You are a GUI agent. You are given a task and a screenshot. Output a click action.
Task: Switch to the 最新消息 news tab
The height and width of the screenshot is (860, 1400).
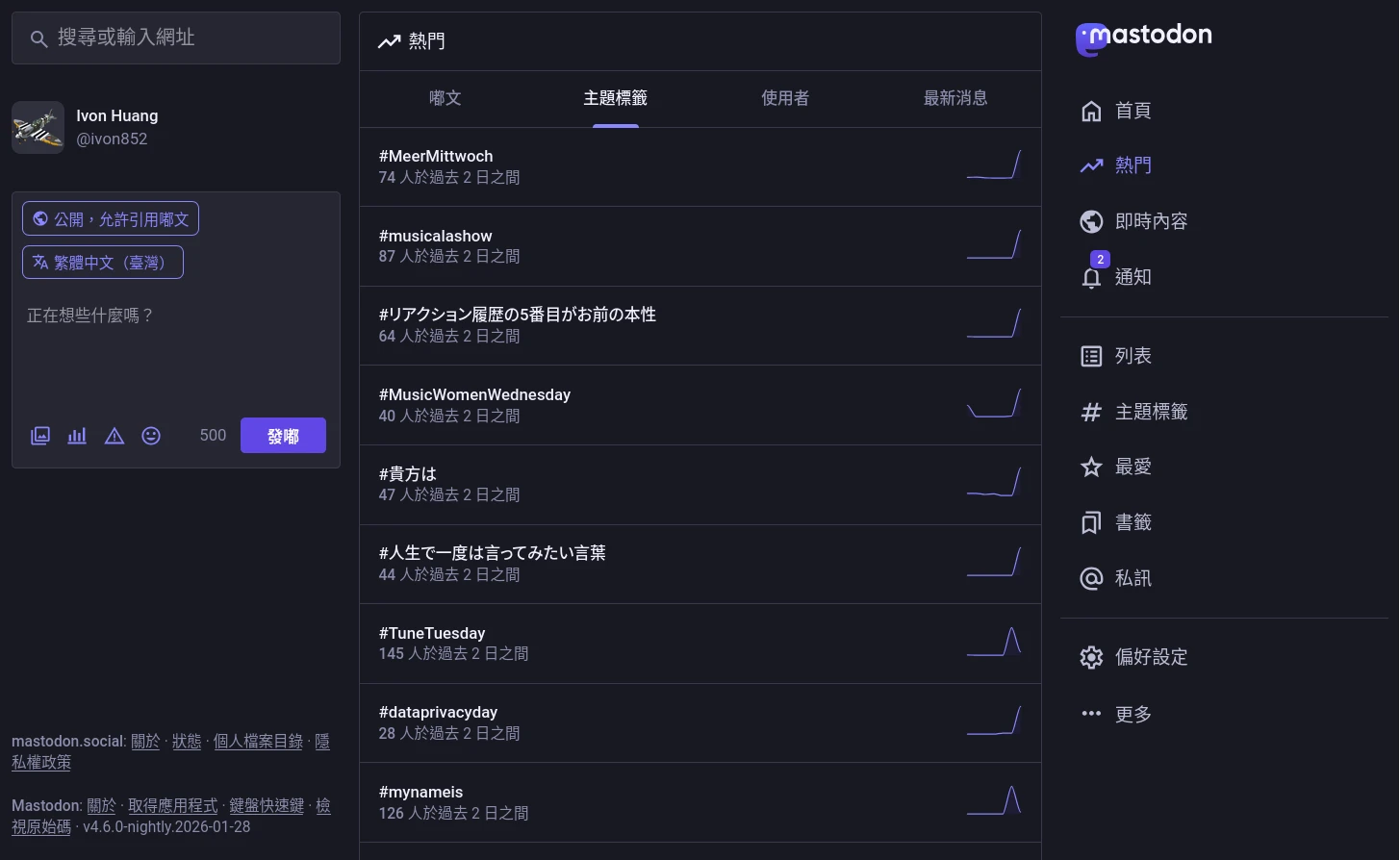tap(955, 98)
